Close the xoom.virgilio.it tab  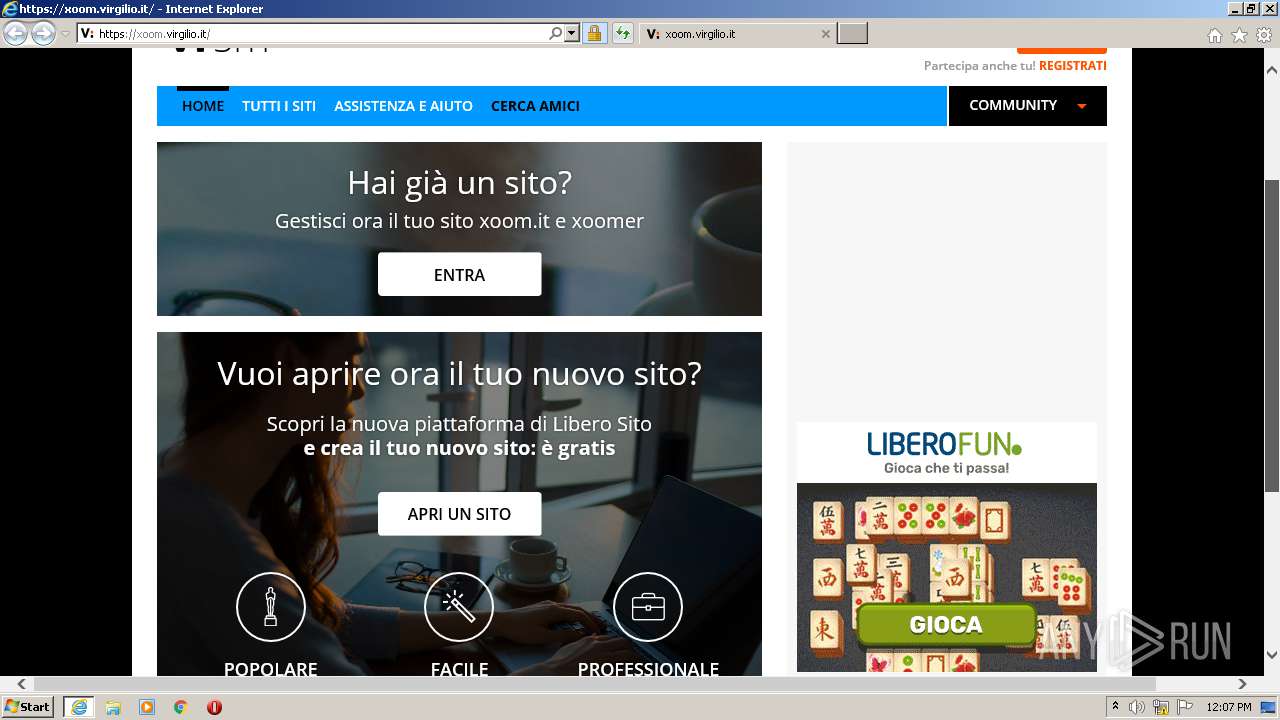(x=825, y=34)
